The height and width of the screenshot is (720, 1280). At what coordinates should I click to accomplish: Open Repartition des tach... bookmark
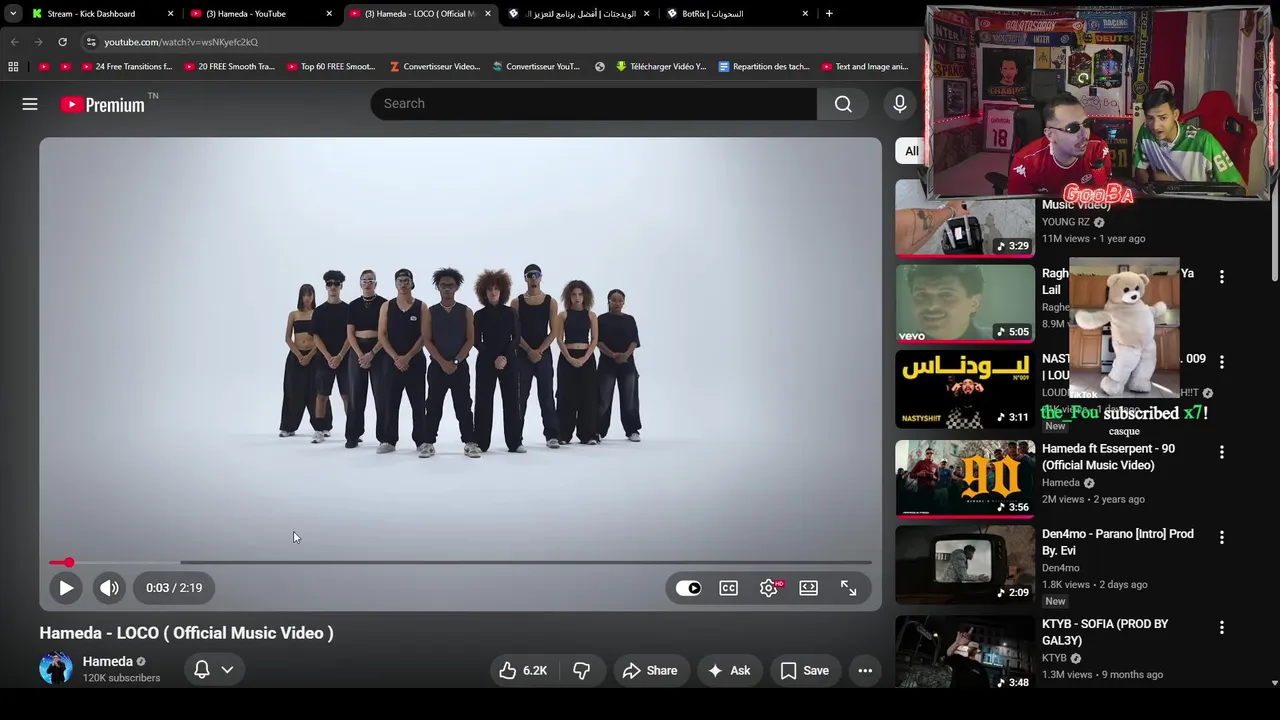click(x=764, y=67)
